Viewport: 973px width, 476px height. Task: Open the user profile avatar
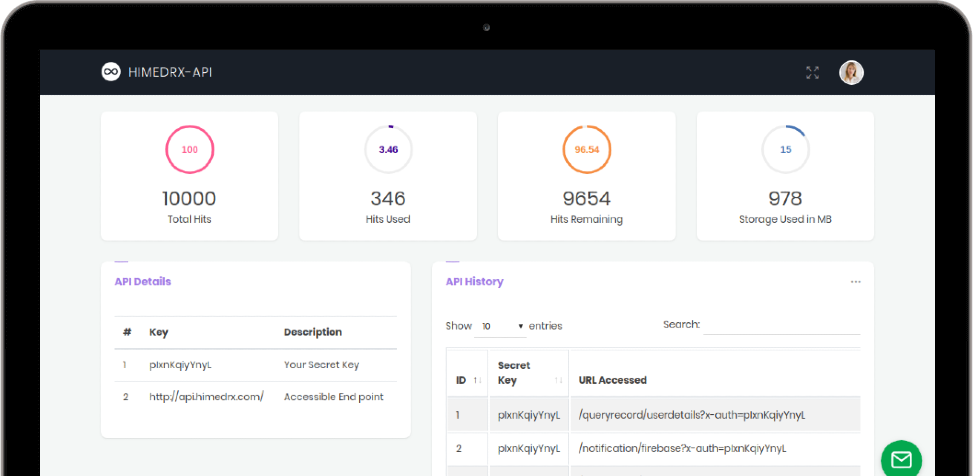point(851,72)
